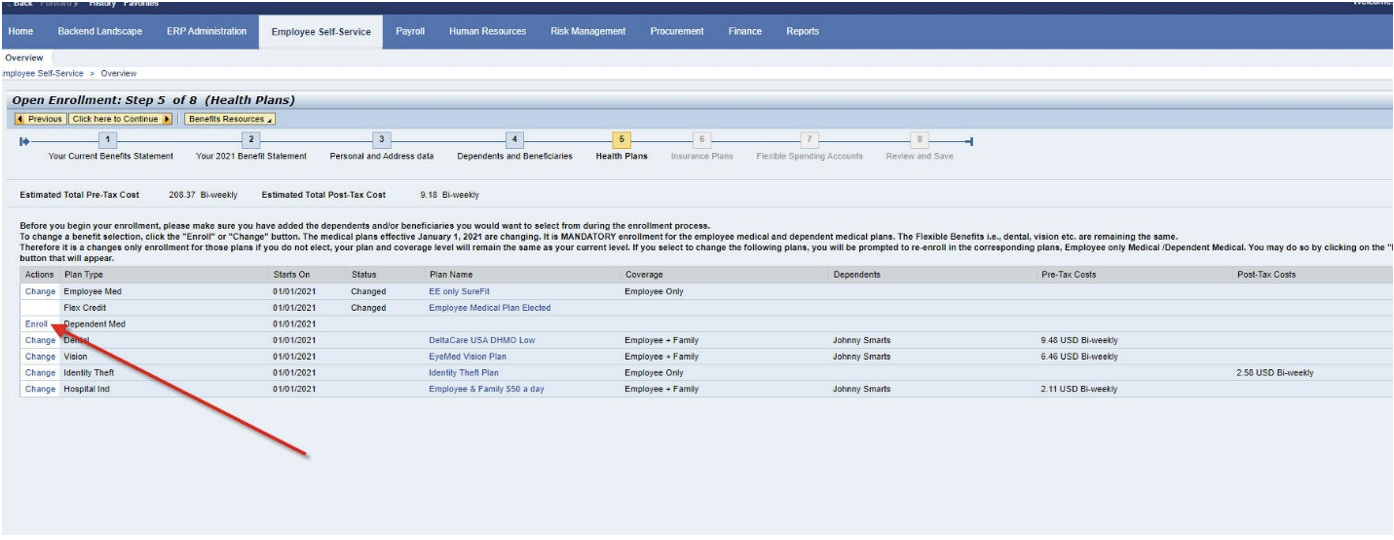
Task: Enroll in Dependent Med plan
Action: click(x=36, y=324)
